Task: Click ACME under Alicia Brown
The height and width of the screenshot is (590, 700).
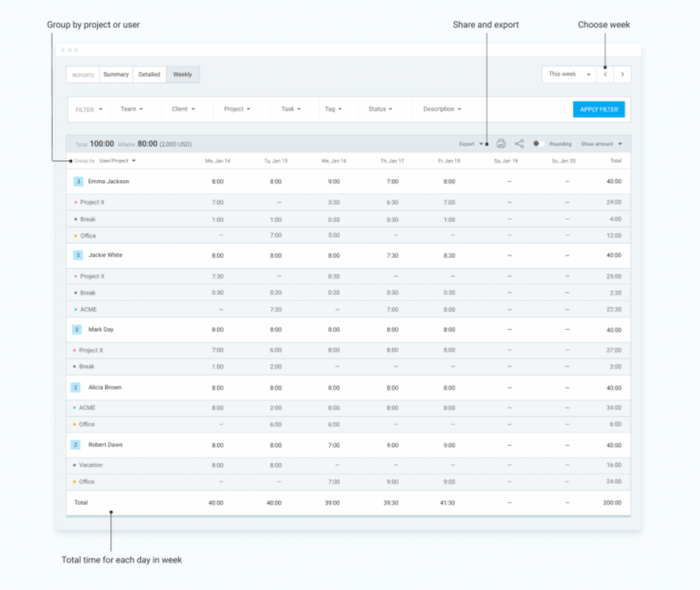Action: click(87, 407)
